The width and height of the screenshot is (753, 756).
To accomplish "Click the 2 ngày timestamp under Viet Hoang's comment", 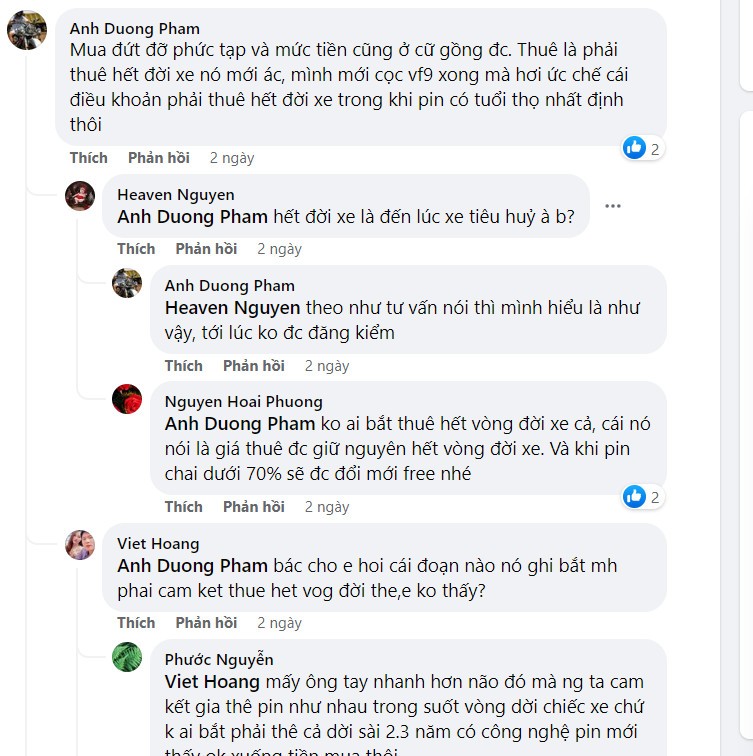I will coord(279,623).
